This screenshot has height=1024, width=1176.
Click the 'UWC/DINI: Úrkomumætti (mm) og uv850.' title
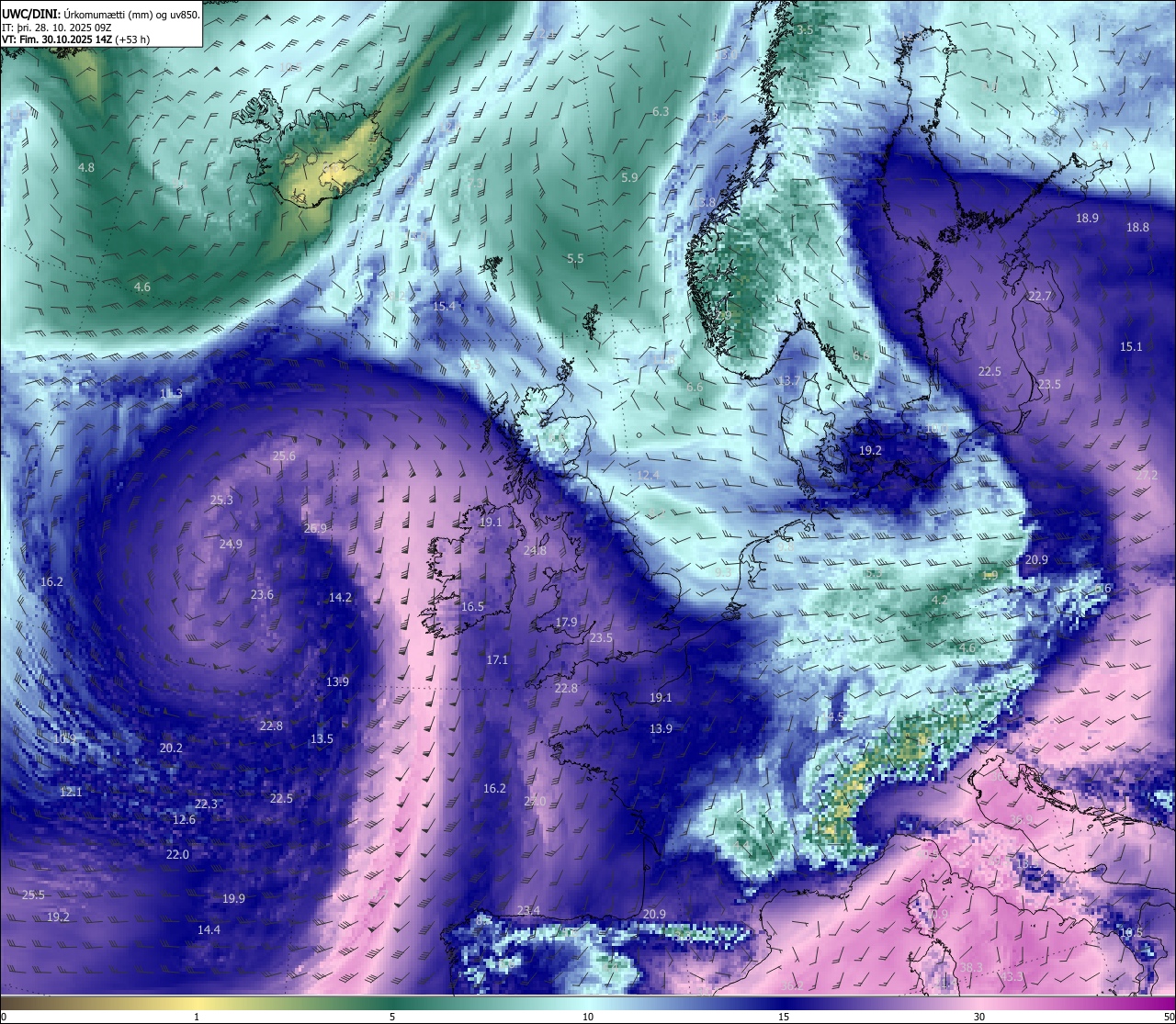pos(100,14)
